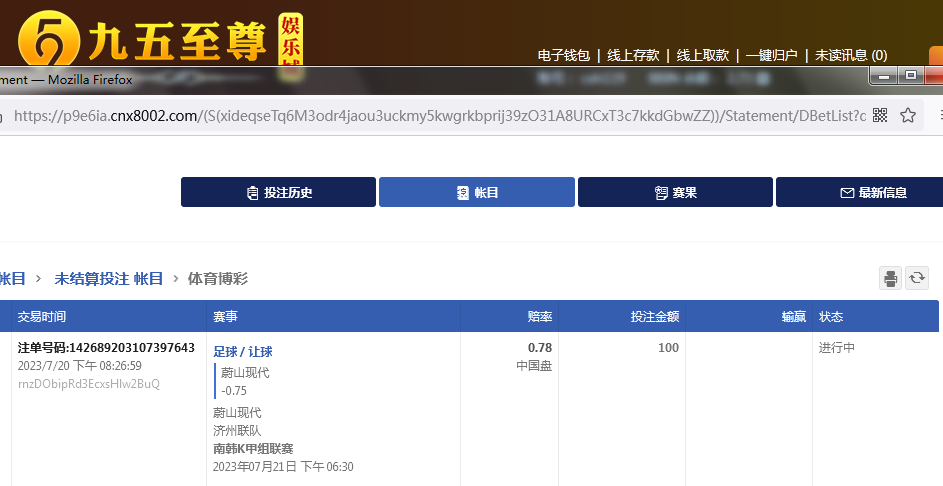Image resolution: width=943 pixels, height=486 pixels.
Task: Go to 线上取款
Action: coord(702,55)
